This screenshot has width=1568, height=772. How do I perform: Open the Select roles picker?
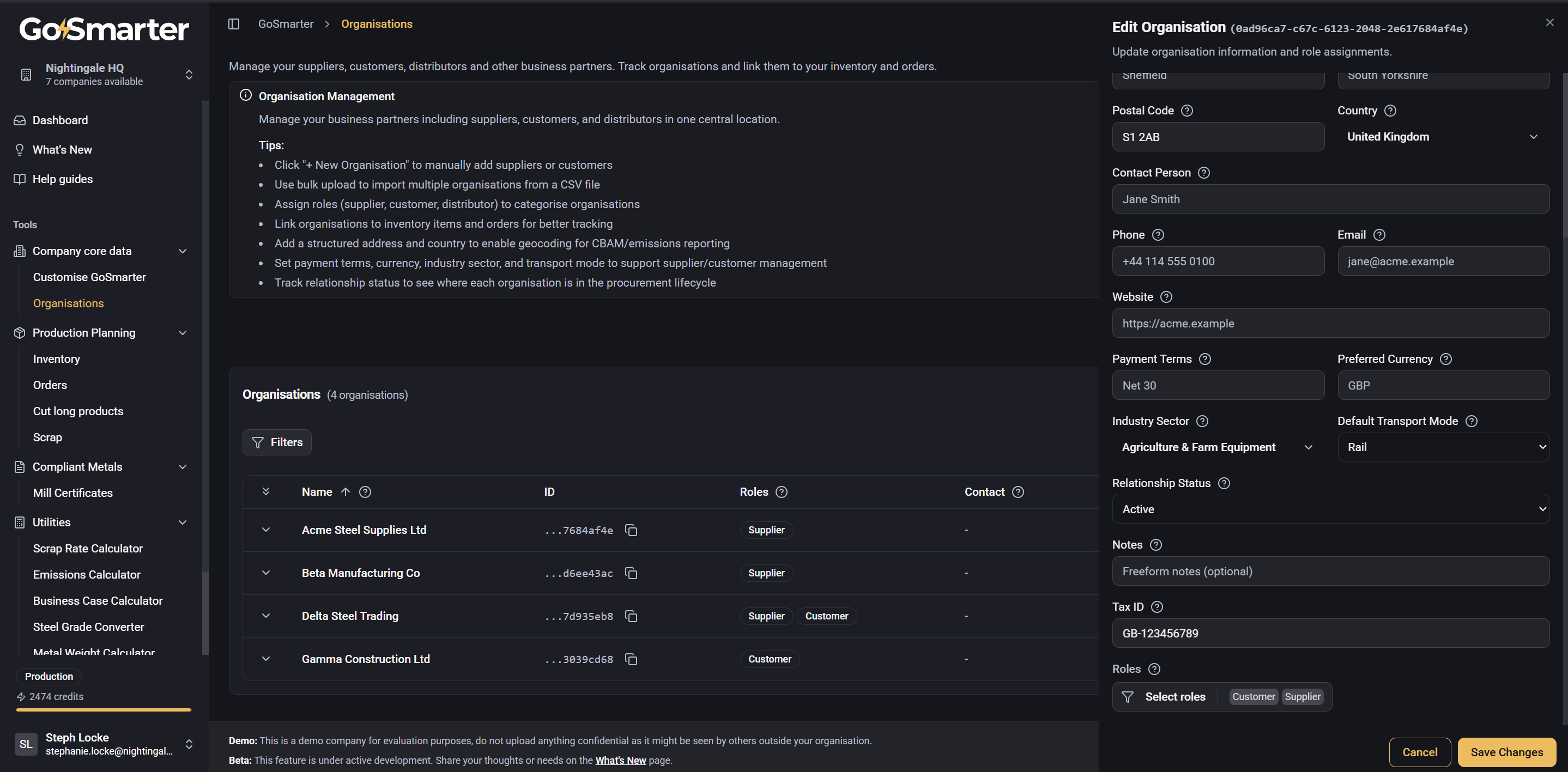click(1222, 697)
